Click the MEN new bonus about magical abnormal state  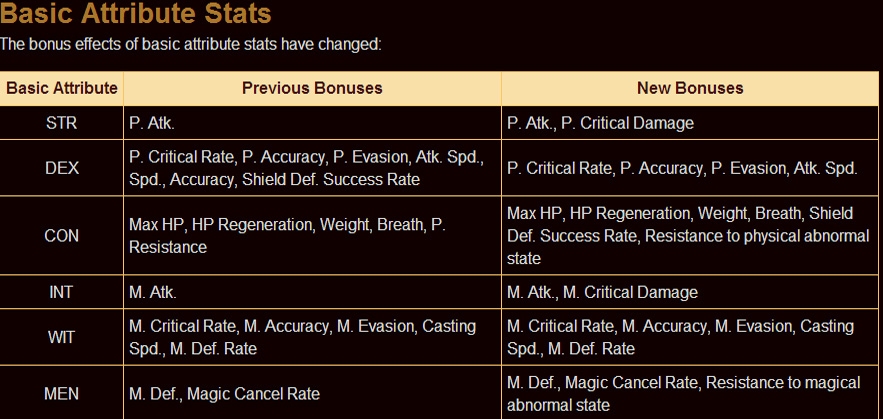(680, 393)
